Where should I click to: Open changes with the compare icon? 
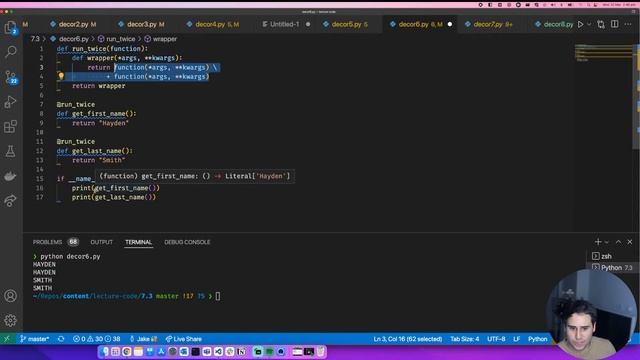[x=601, y=24]
